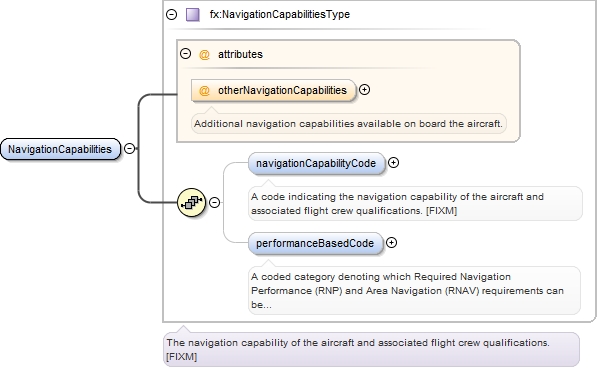Screen dimensions: 598x370
Task: Click bottom annotation 'The navigation capability of the aircraft'
Action: coord(371,349)
